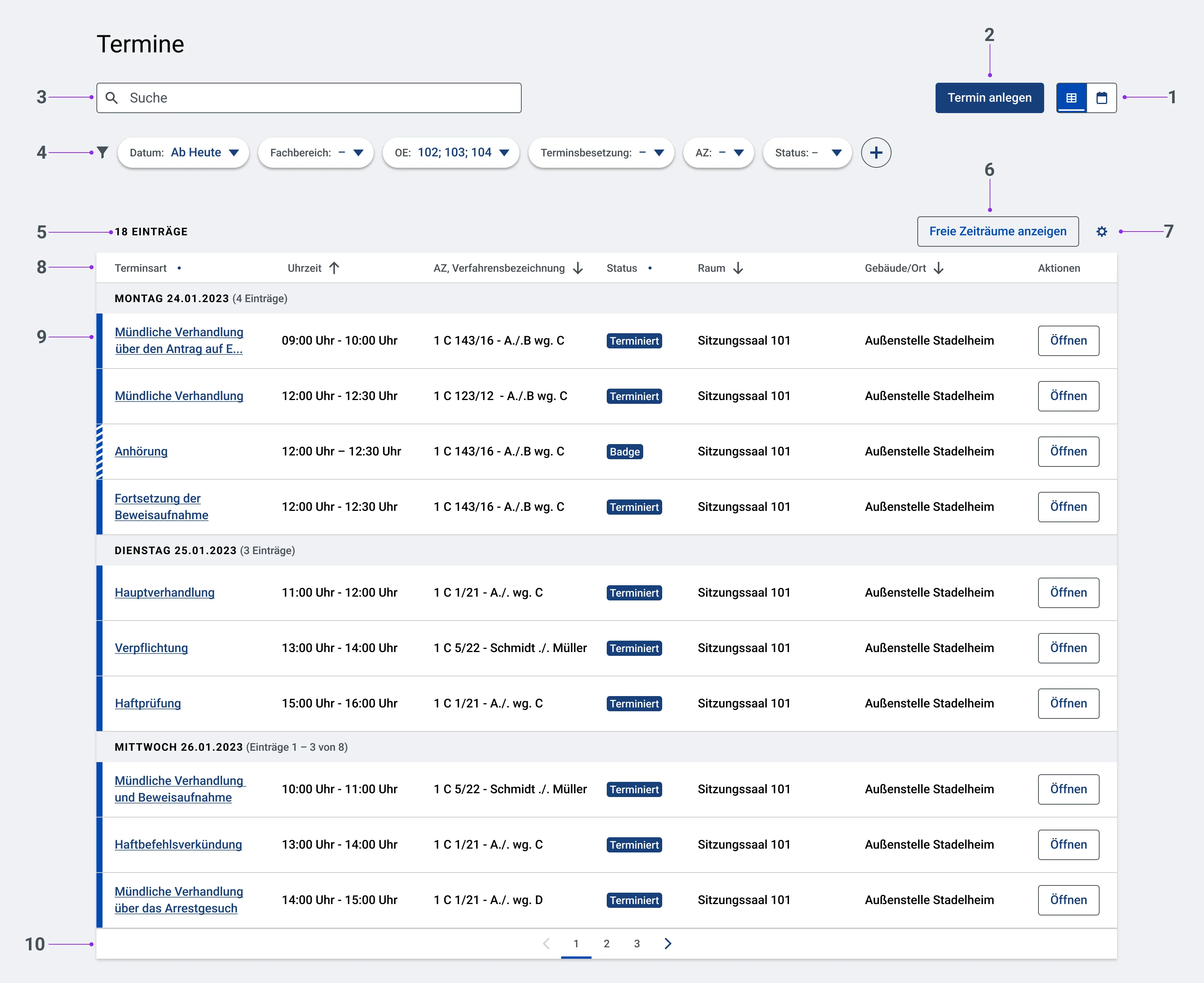Add another filter with plus icon
Screen dimensions: 1204x983
click(876, 153)
